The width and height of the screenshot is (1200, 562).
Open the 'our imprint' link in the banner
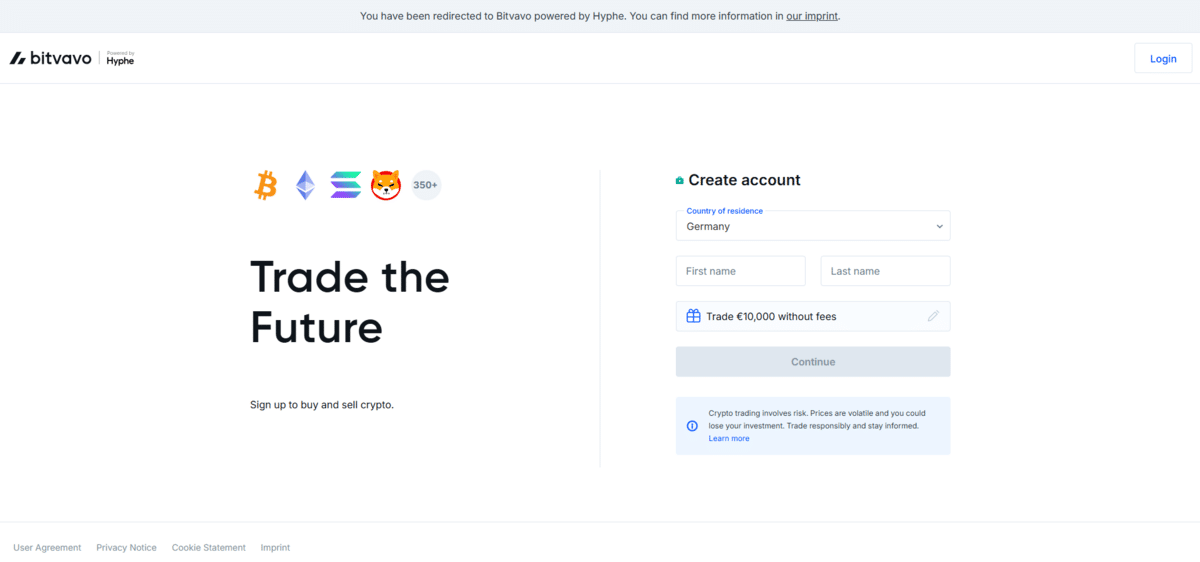coord(812,16)
